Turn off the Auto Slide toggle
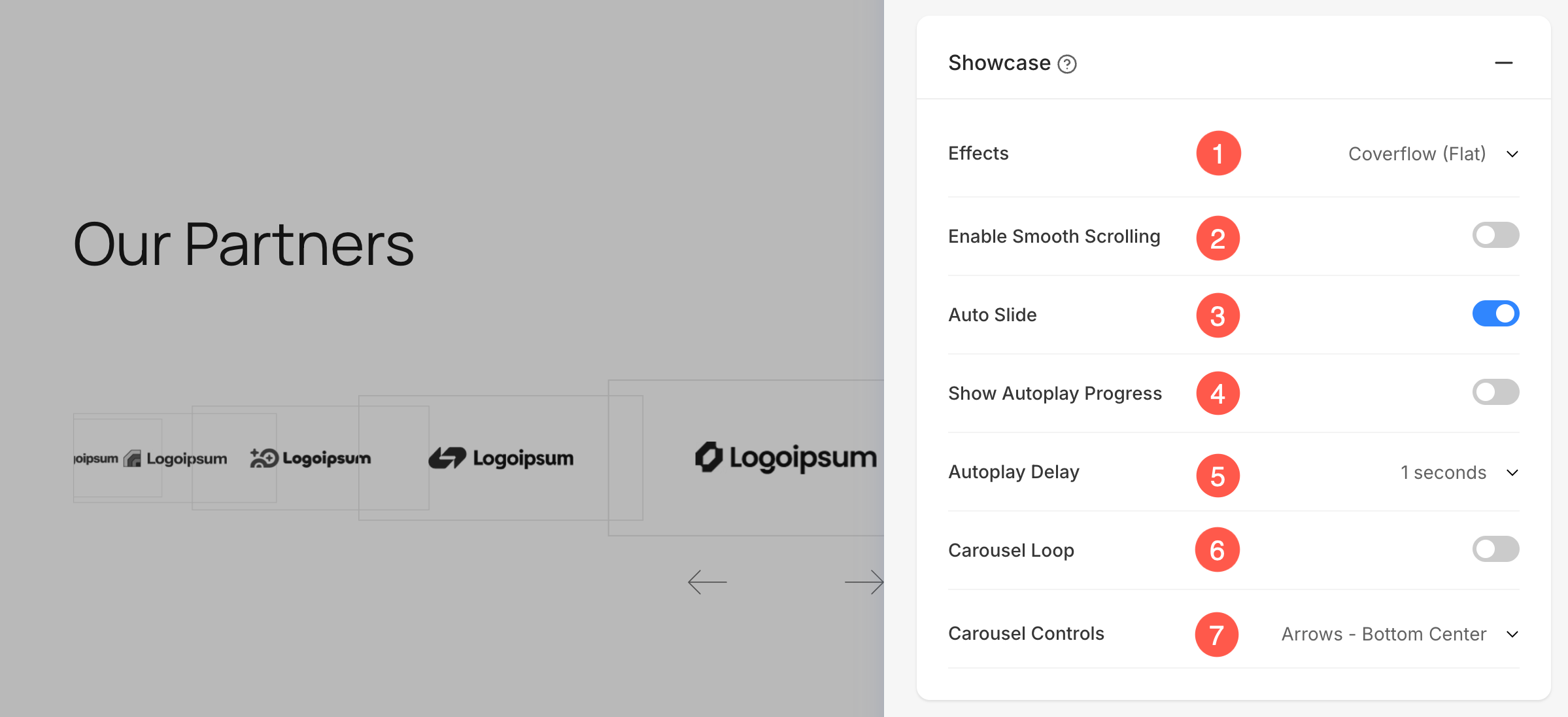 coord(1495,313)
